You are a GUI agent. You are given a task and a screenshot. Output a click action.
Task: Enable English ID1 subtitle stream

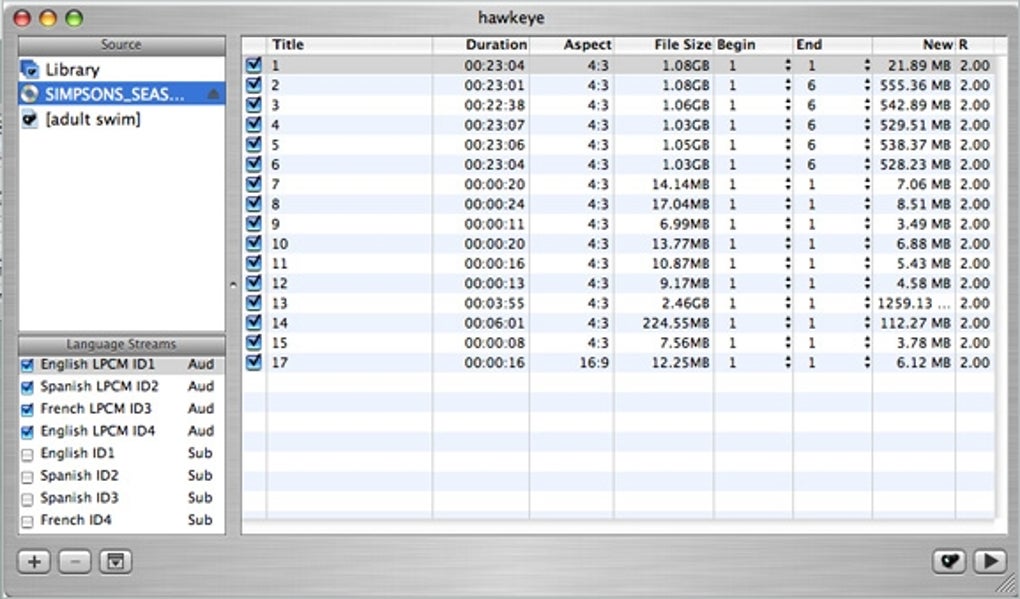pyautogui.click(x=27, y=455)
